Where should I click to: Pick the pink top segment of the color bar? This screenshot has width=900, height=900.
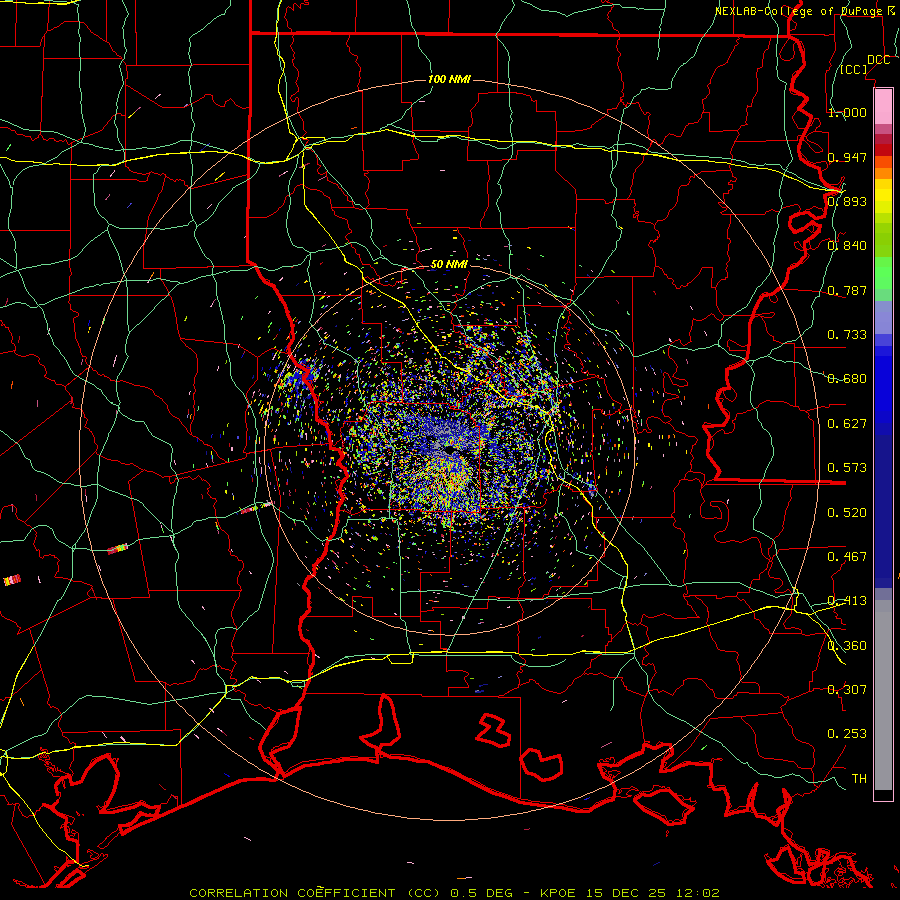(x=883, y=107)
